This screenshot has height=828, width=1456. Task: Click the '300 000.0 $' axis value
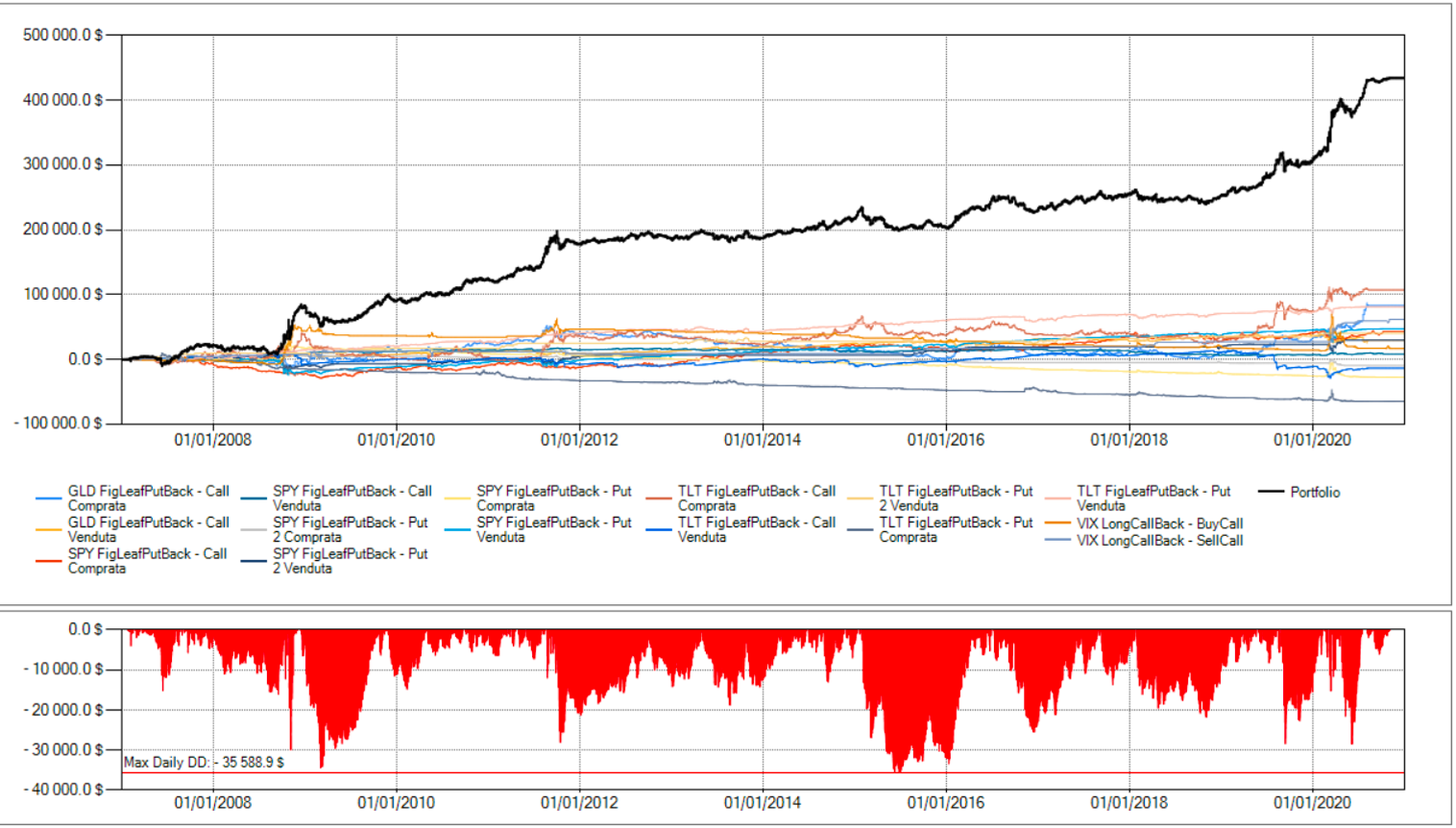click(x=62, y=164)
